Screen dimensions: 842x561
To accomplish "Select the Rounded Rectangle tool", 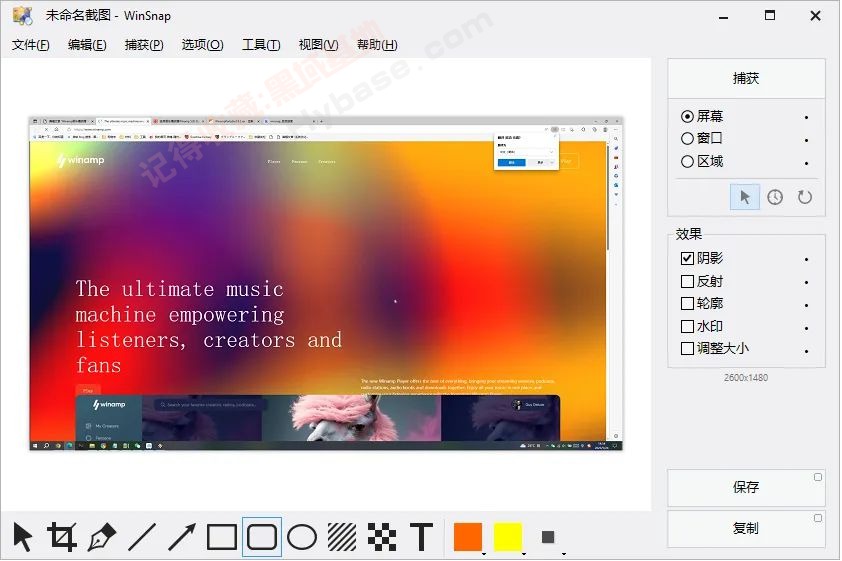I will pyautogui.click(x=262, y=536).
